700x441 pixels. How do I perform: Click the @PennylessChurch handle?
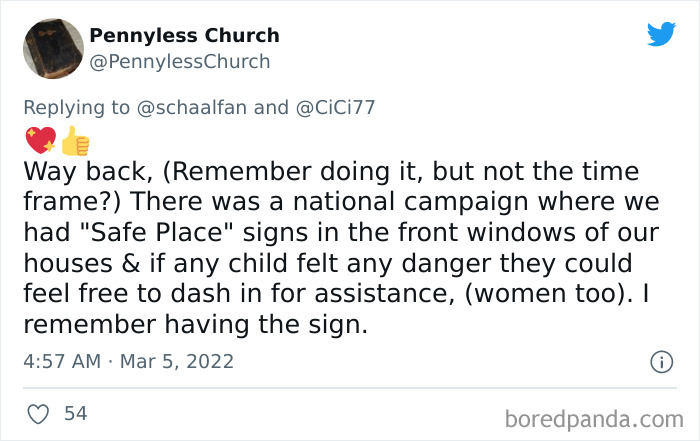click(x=179, y=61)
